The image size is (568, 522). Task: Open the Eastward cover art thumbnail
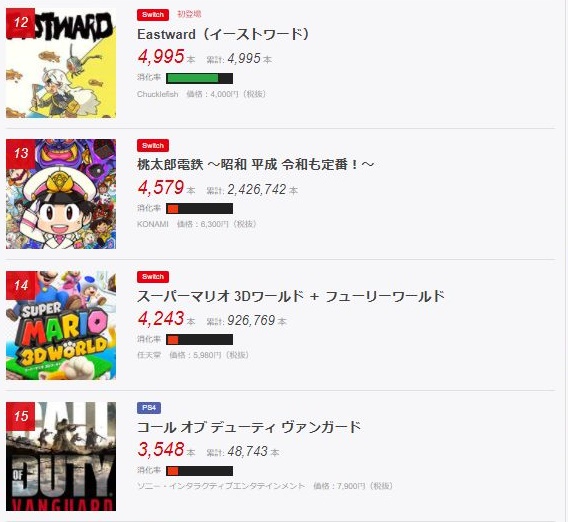tap(61, 63)
